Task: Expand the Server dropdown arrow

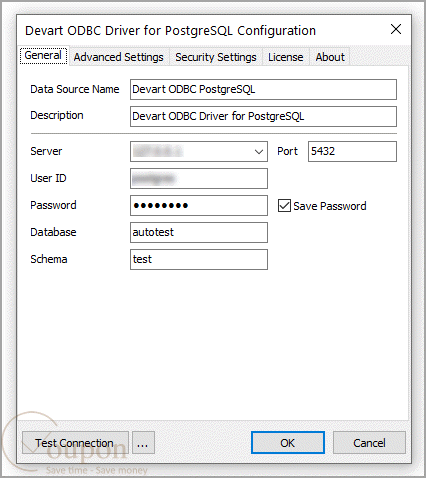Action: point(259,152)
